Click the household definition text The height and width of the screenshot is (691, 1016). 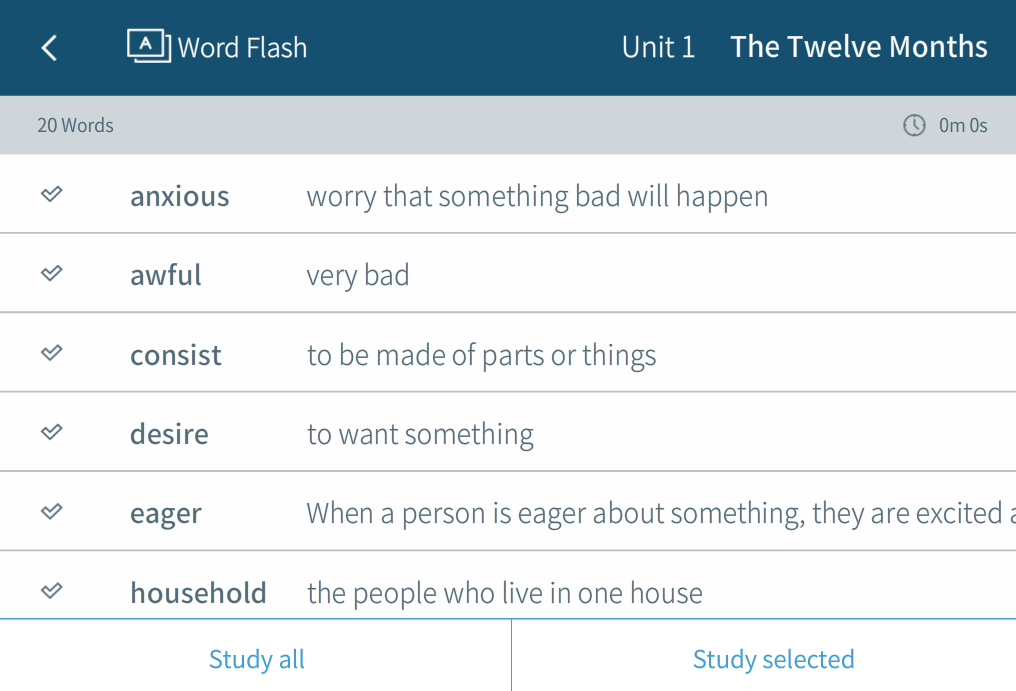[x=504, y=594]
